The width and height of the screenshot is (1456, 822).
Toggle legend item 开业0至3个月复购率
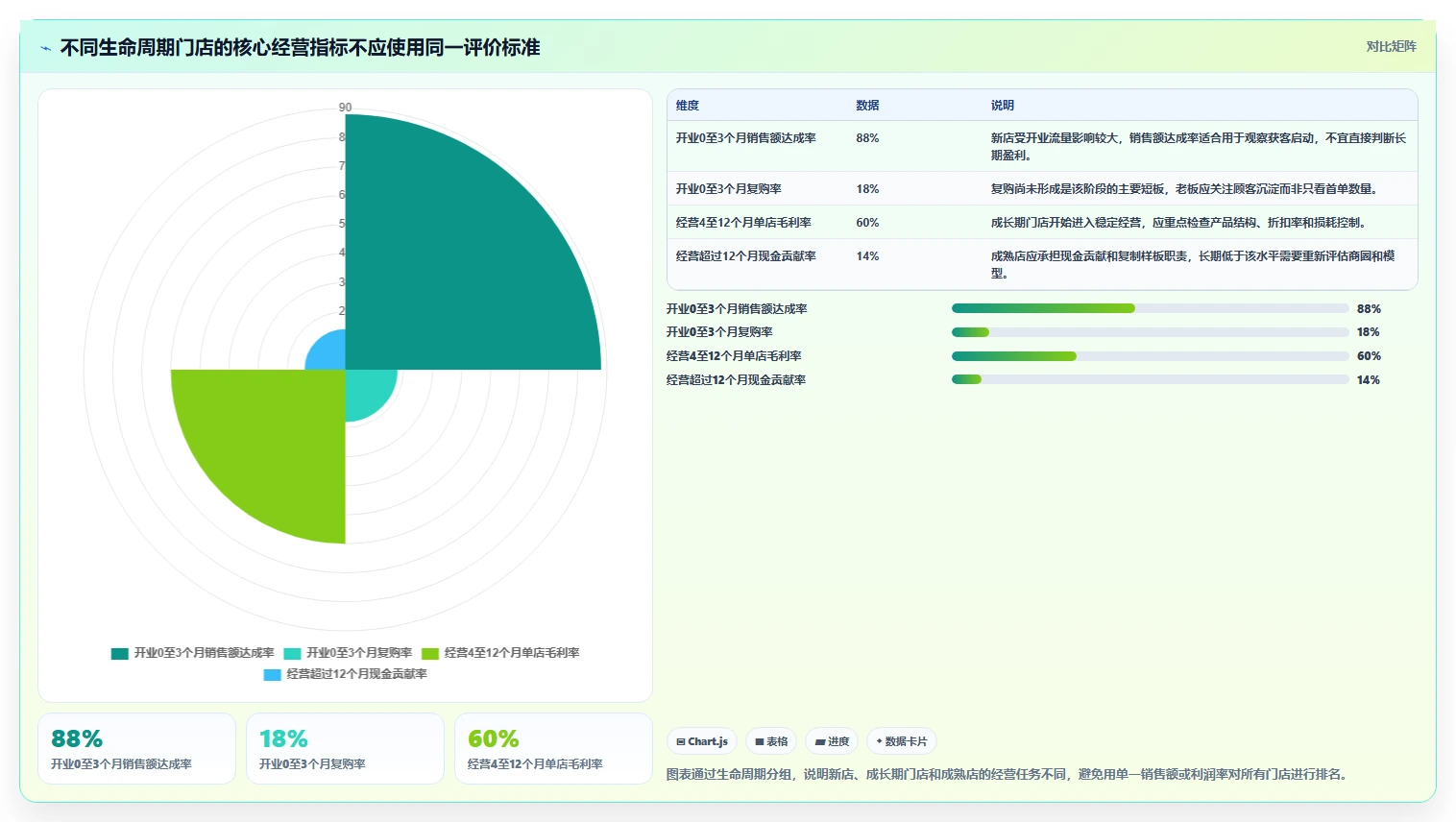coord(348,653)
